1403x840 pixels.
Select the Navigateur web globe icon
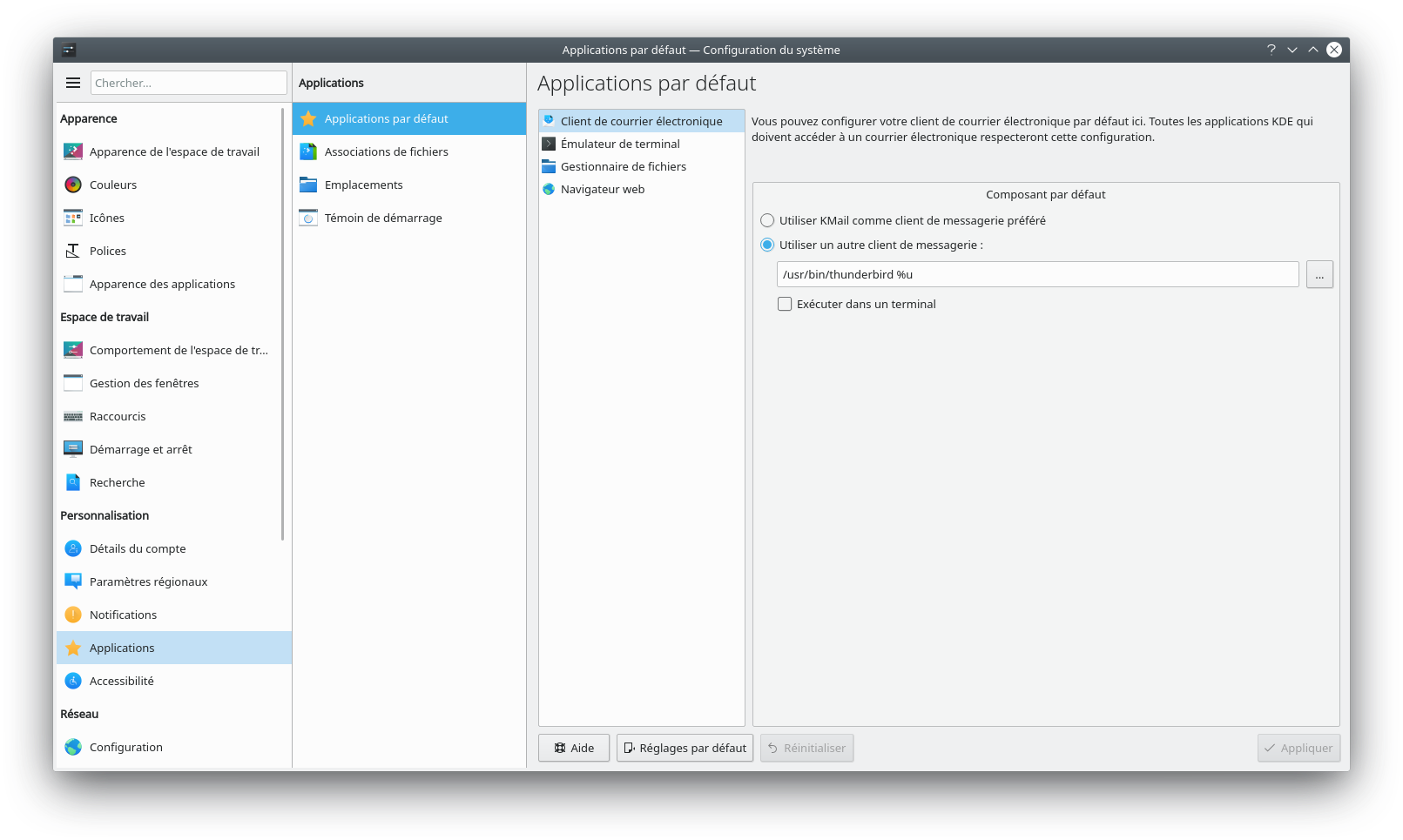(x=549, y=189)
